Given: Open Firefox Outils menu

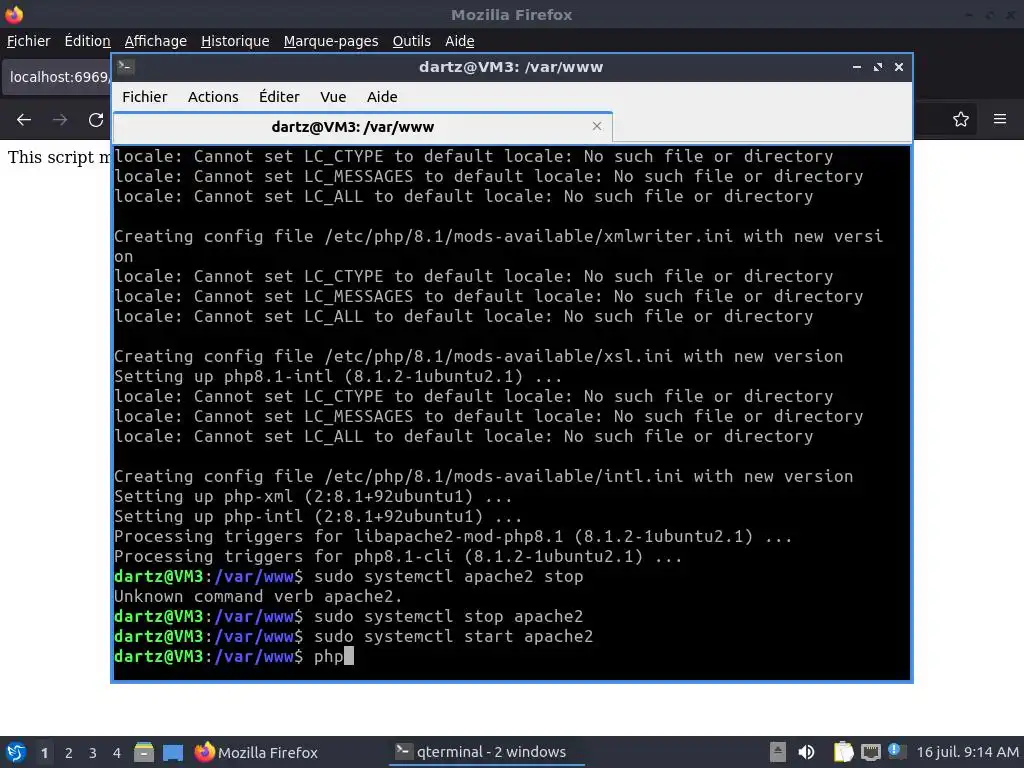Looking at the screenshot, I should (x=411, y=41).
